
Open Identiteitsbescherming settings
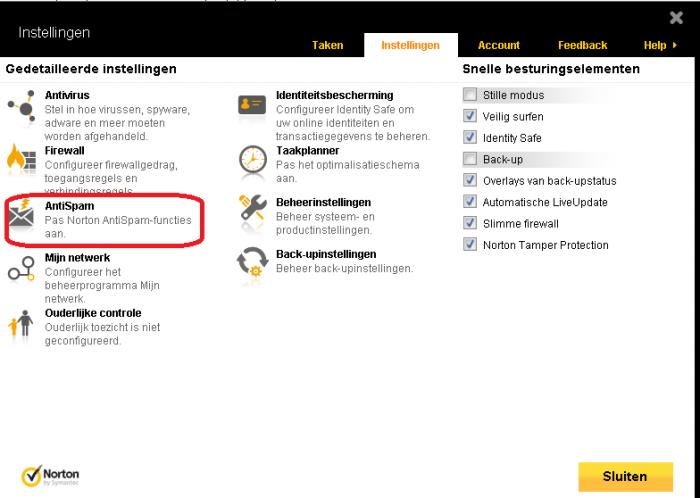pos(334,95)
